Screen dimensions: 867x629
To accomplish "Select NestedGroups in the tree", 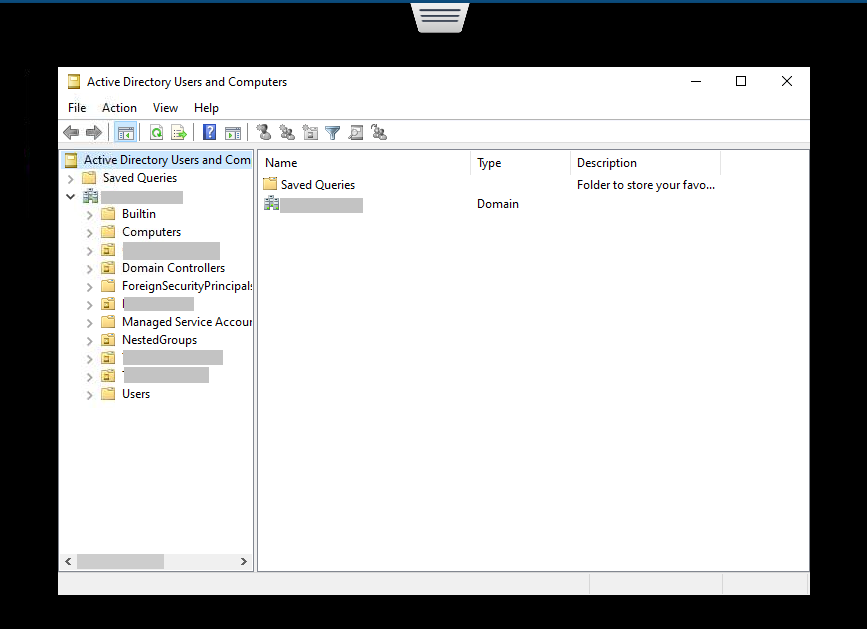I will tap(159, 340).
